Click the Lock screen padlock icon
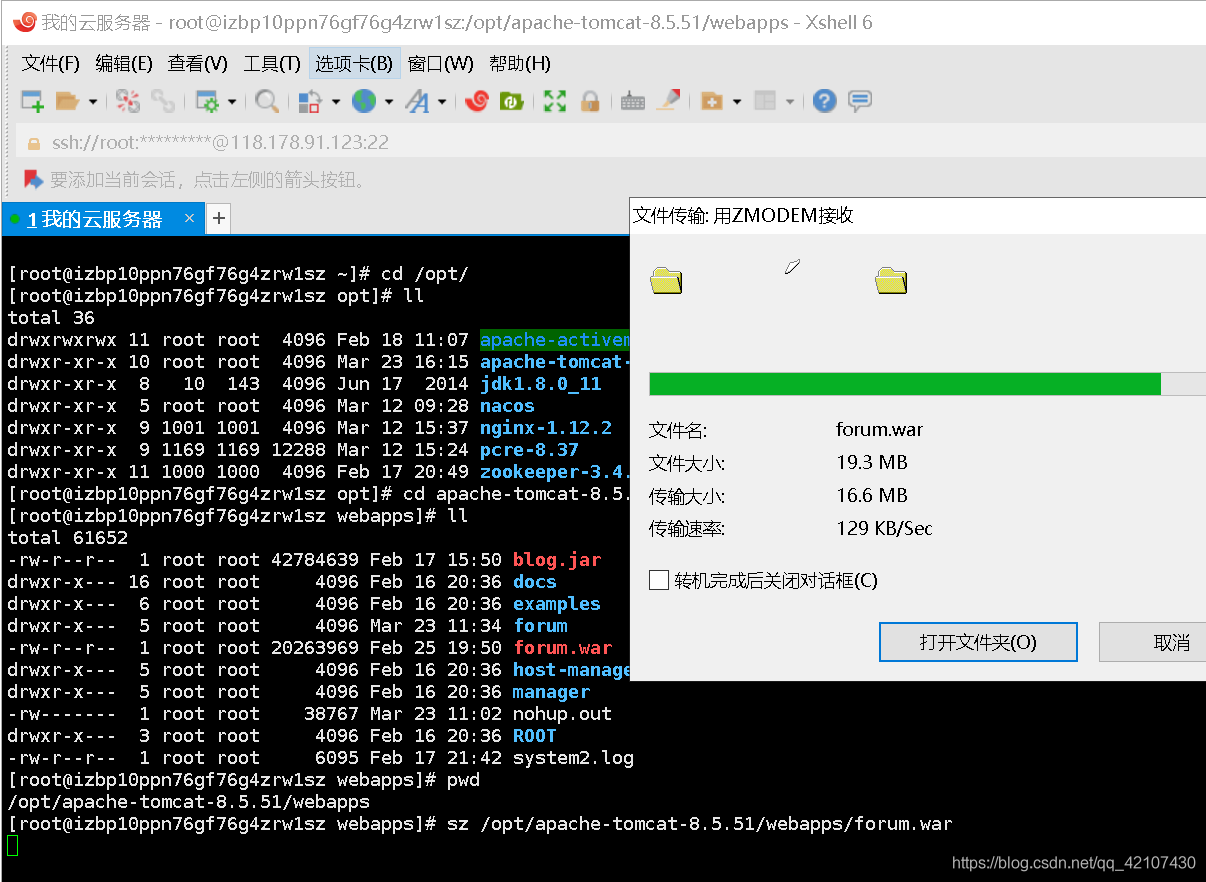 pos(590,101)
